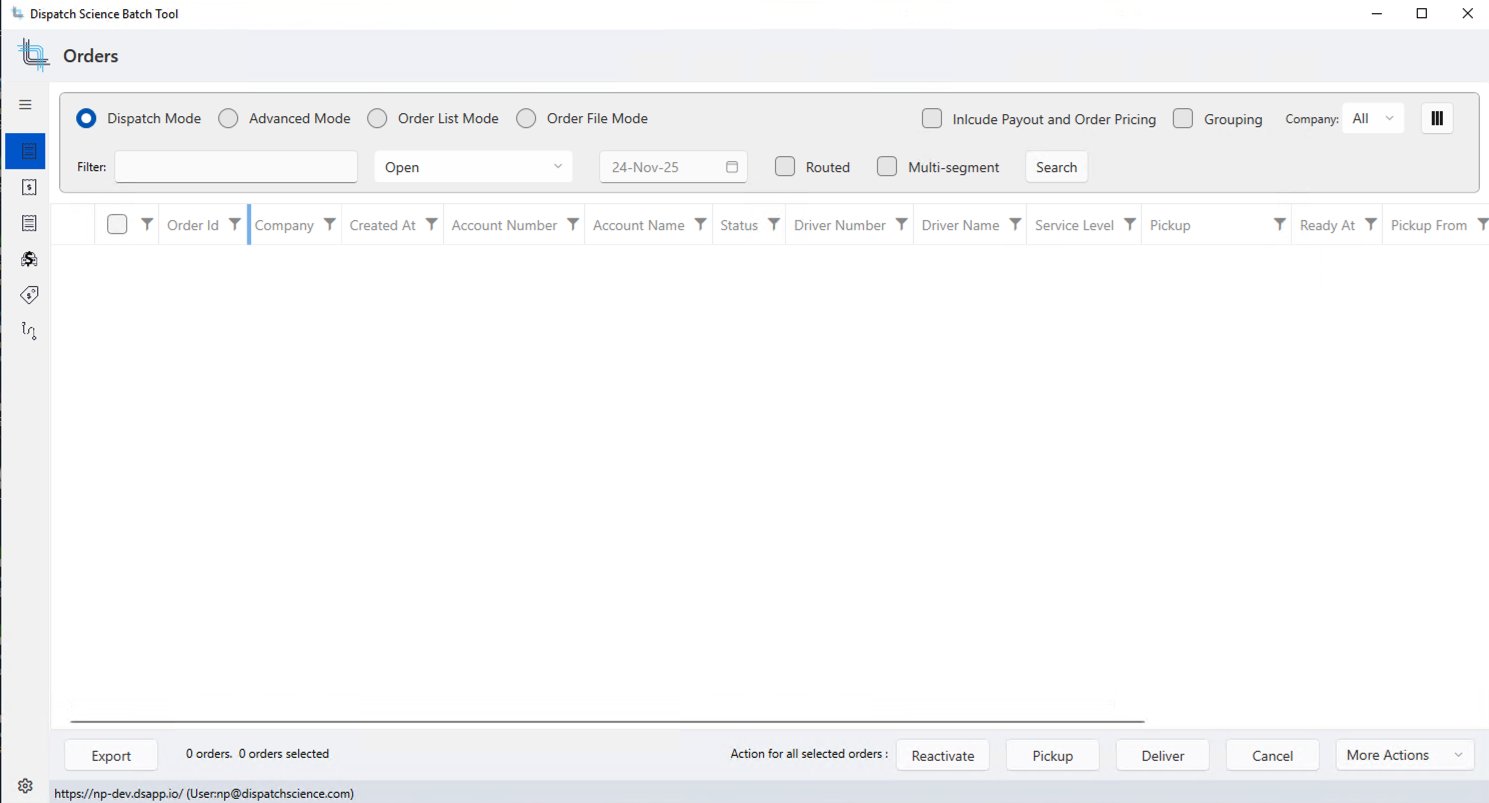1489x803 pixels.
Task: Enable Include Payout and Order Pricing checkbox
Action: pos(932,118)
